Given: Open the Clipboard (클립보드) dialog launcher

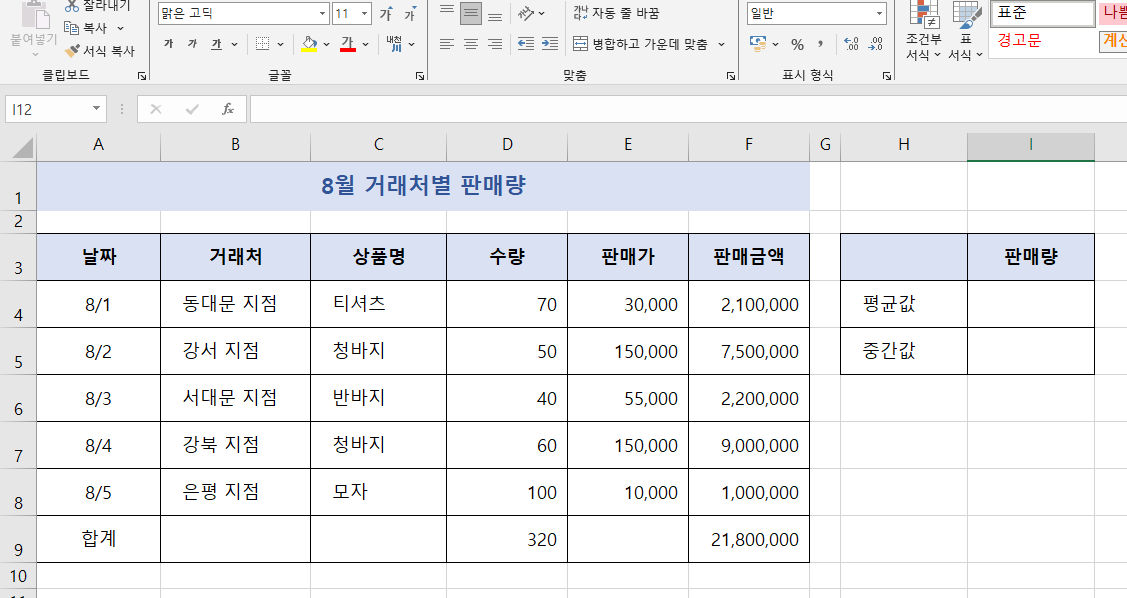Looking at the screenshot, I should (x=142, y=75).
